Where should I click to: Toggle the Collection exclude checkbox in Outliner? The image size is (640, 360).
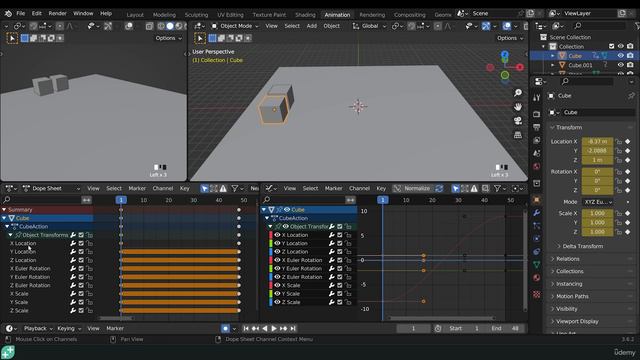pos(611,46)
